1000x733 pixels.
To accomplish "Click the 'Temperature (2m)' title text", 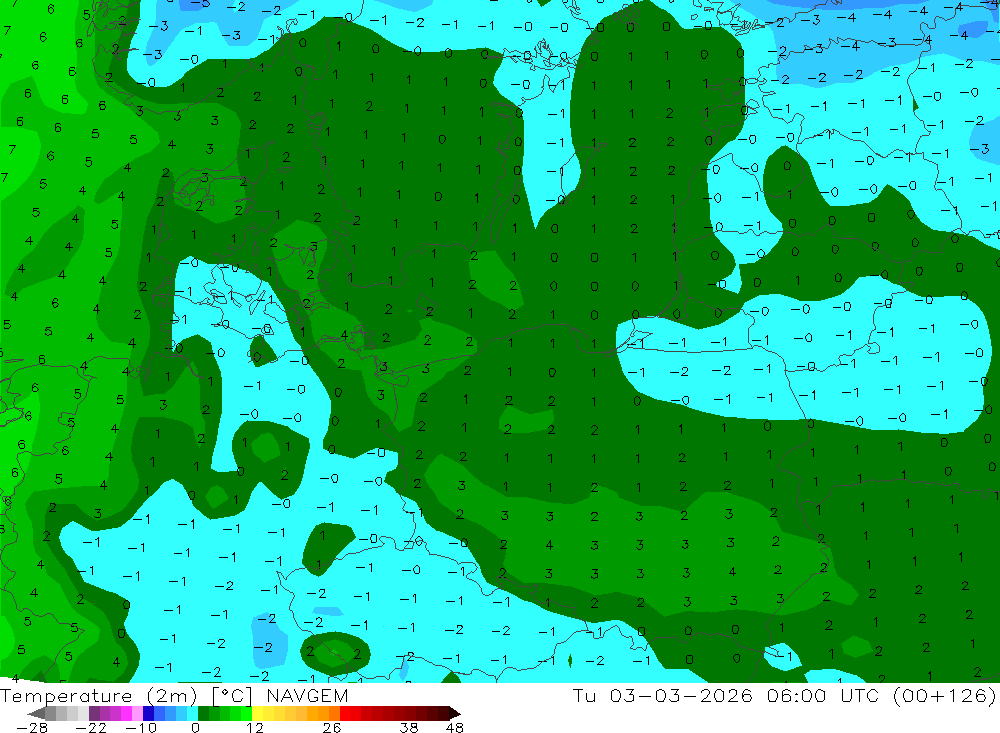I will pos(99,695).
